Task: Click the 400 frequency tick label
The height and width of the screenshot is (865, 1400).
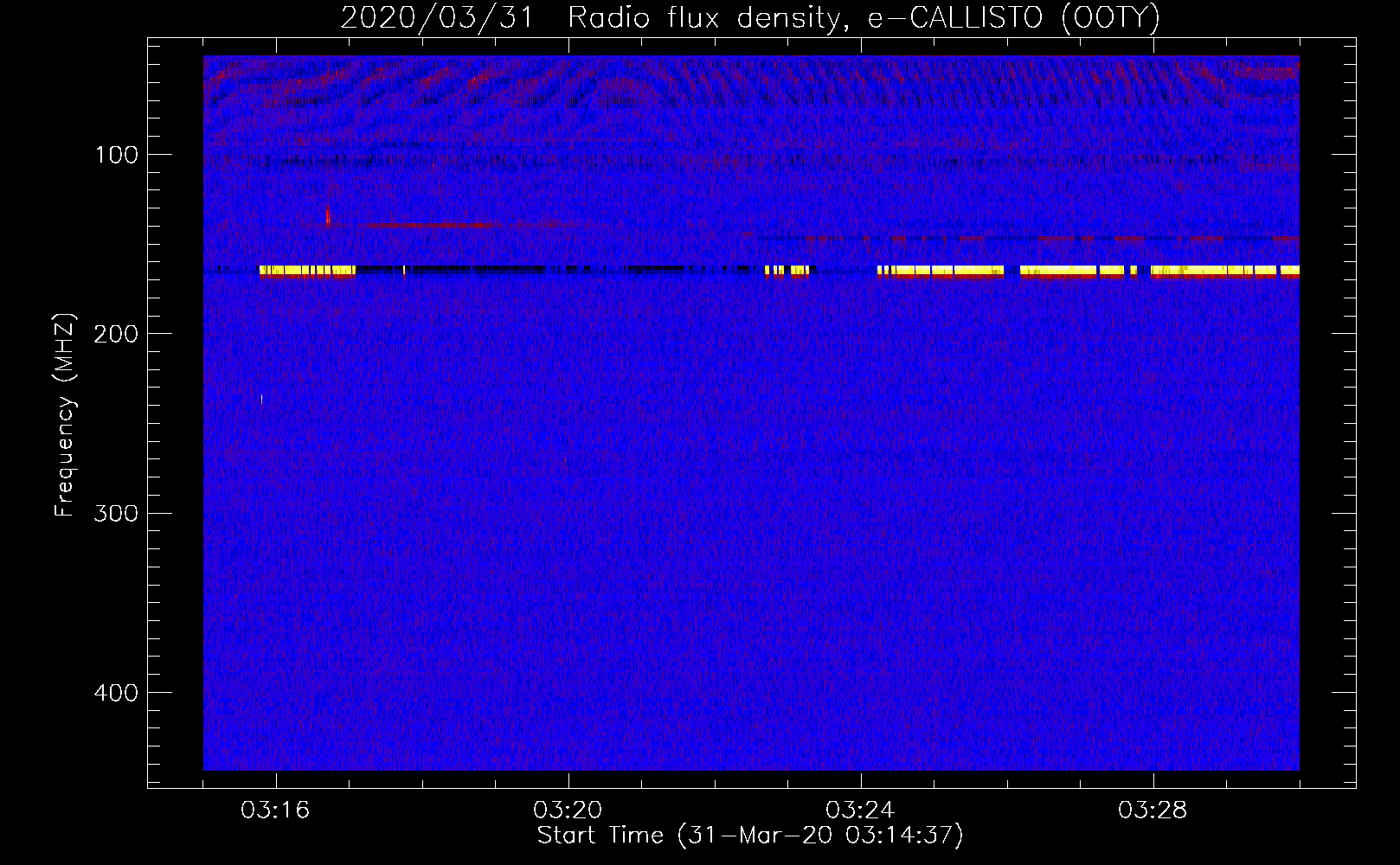Action: point(116,693)
